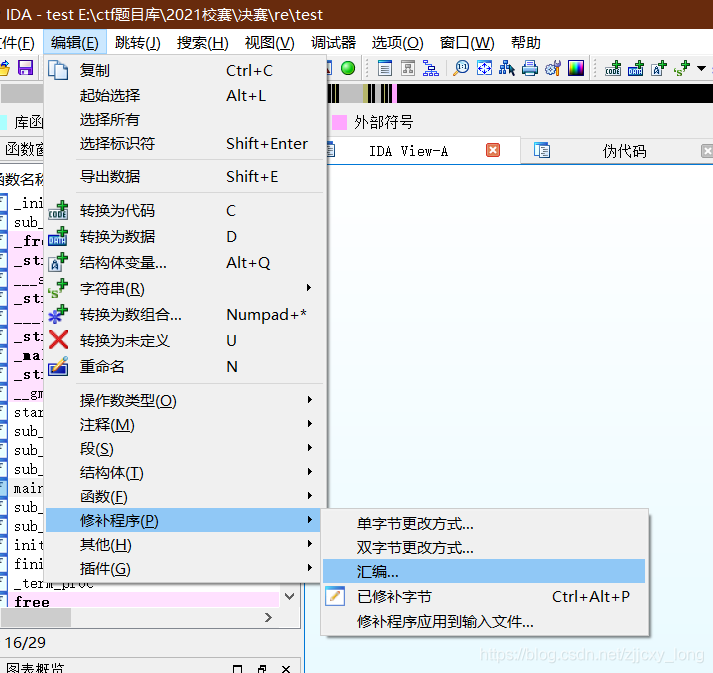Choose 双字节更改方式... patch option
Image resolution: width=713 pixels, height=673 pixels.
[x=484, y=547]
